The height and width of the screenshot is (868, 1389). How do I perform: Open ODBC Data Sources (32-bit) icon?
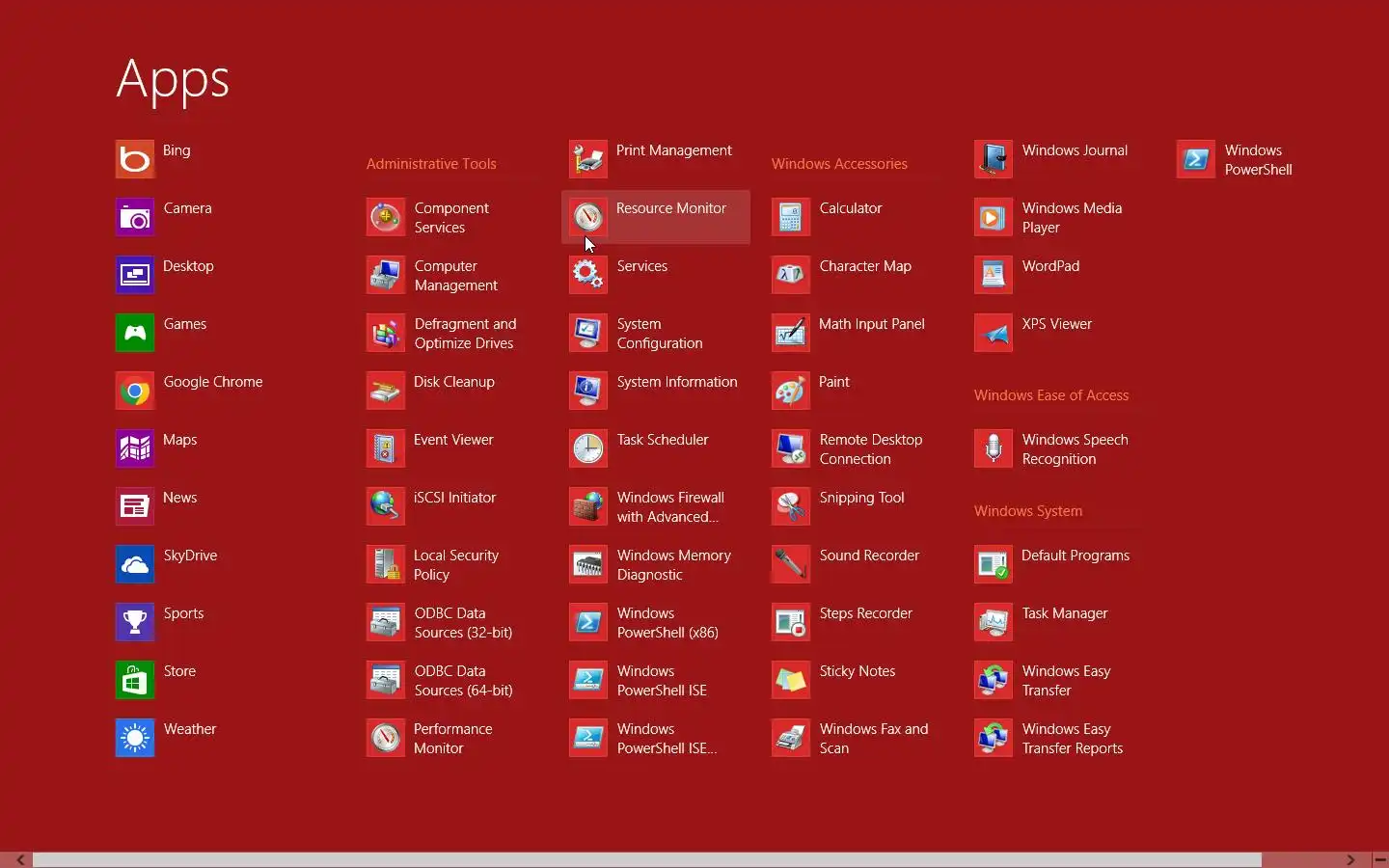[x=386, y=622]
